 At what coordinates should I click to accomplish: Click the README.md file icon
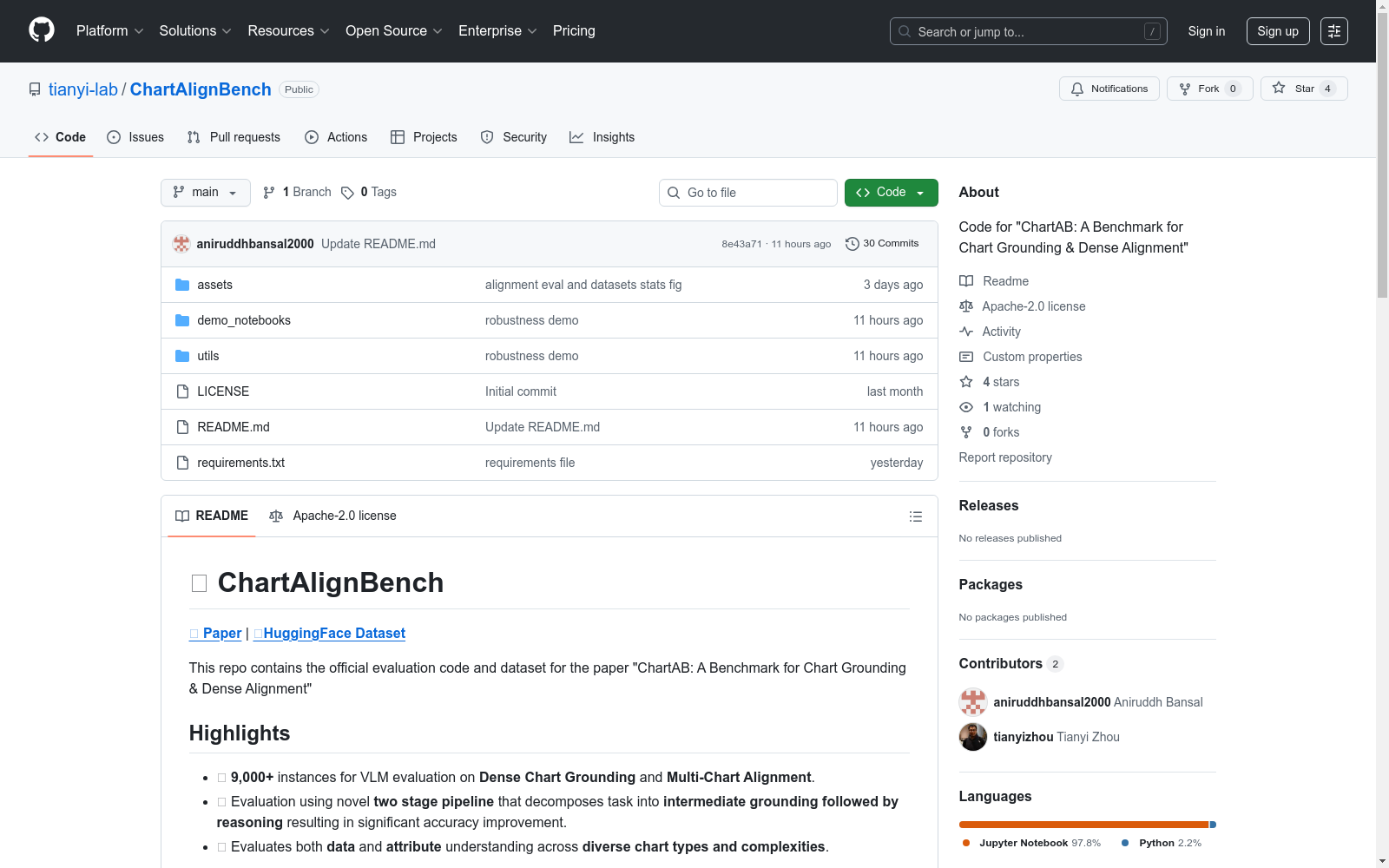pyautogui.click(x=182, y=427)
